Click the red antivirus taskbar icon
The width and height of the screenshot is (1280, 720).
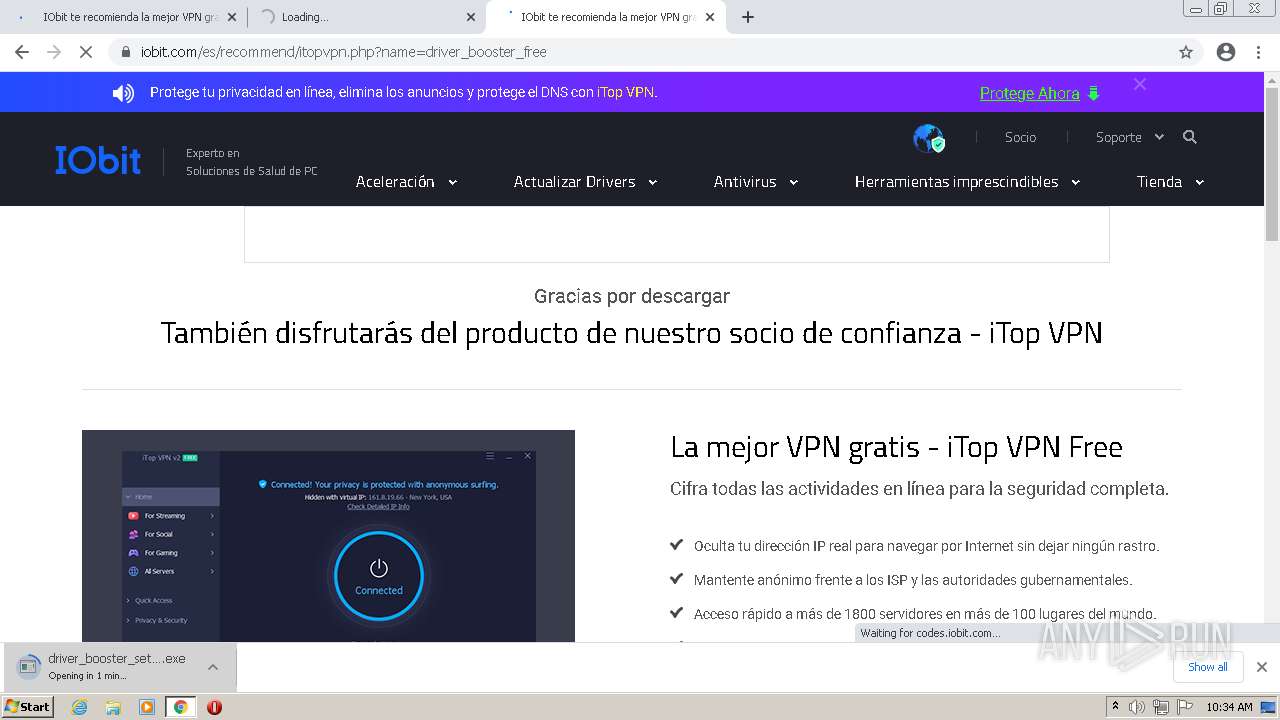[x=214, y=707]
